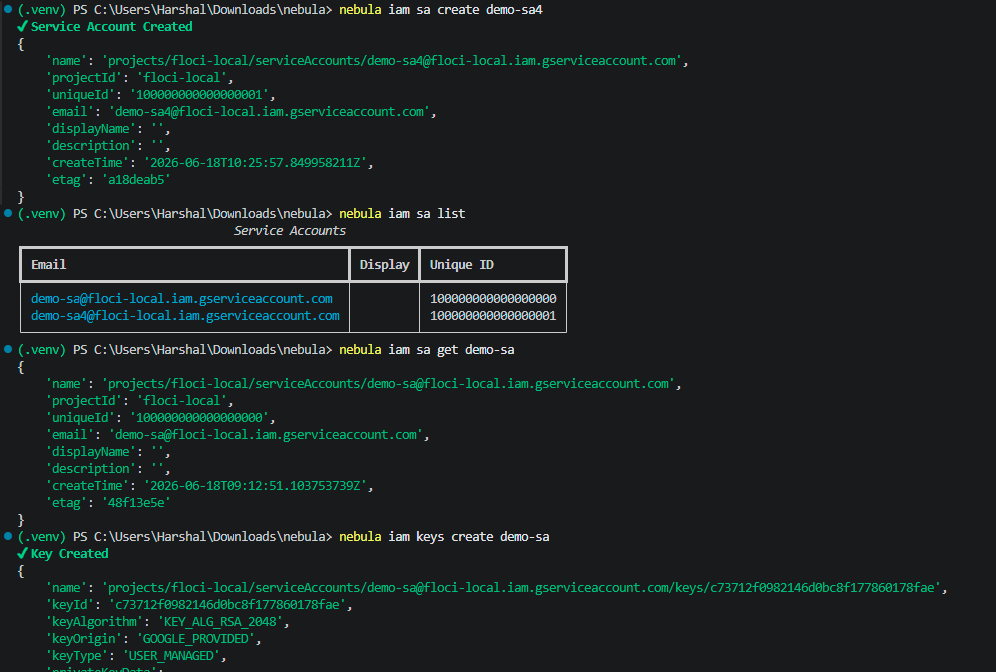Click the command 'nebula iam sa get demo-sa'
Screen dimensions: 996x672
click(x=427, y=349)
